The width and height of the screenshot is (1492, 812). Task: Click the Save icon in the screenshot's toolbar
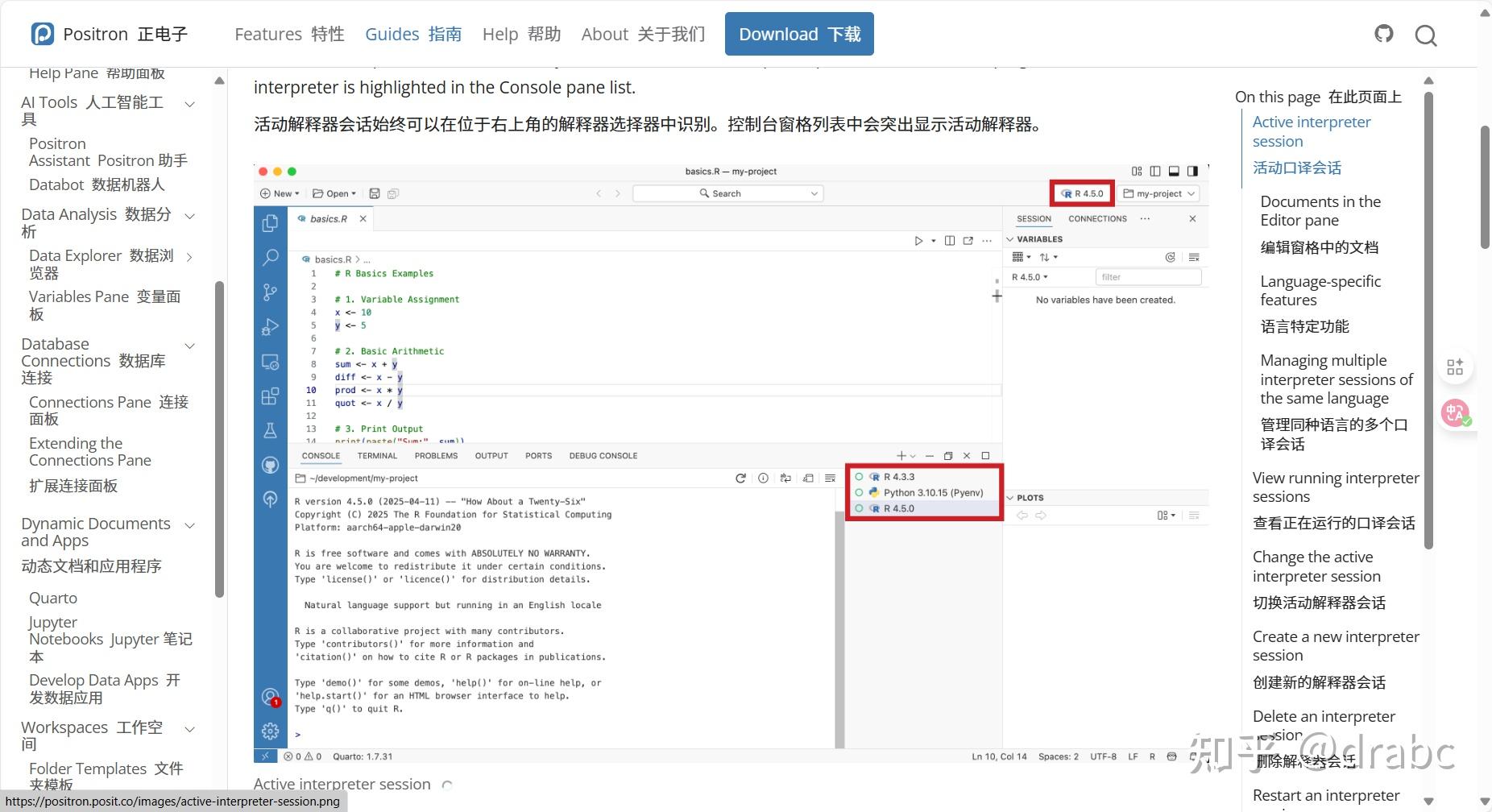point(375,193)
